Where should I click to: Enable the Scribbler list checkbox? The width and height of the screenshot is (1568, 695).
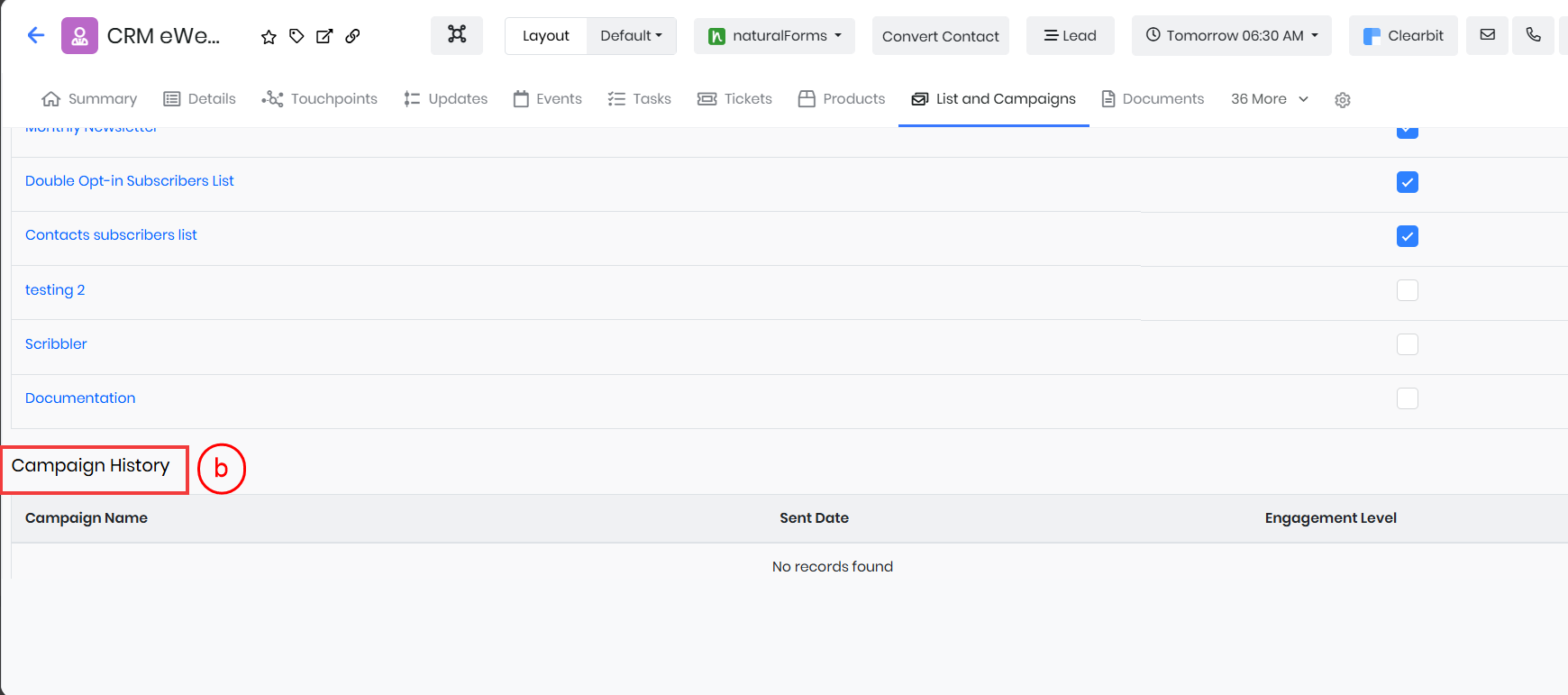point(1407,344)
